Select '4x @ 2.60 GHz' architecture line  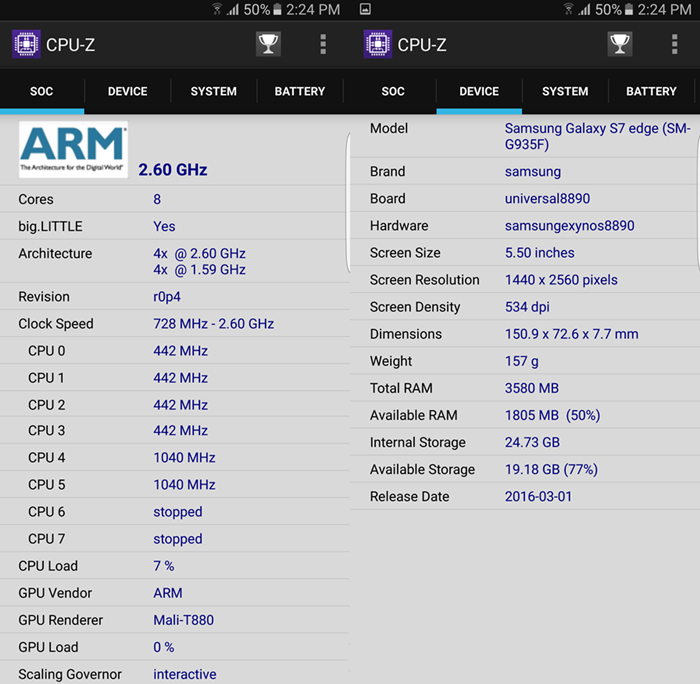tap(200, 254)
